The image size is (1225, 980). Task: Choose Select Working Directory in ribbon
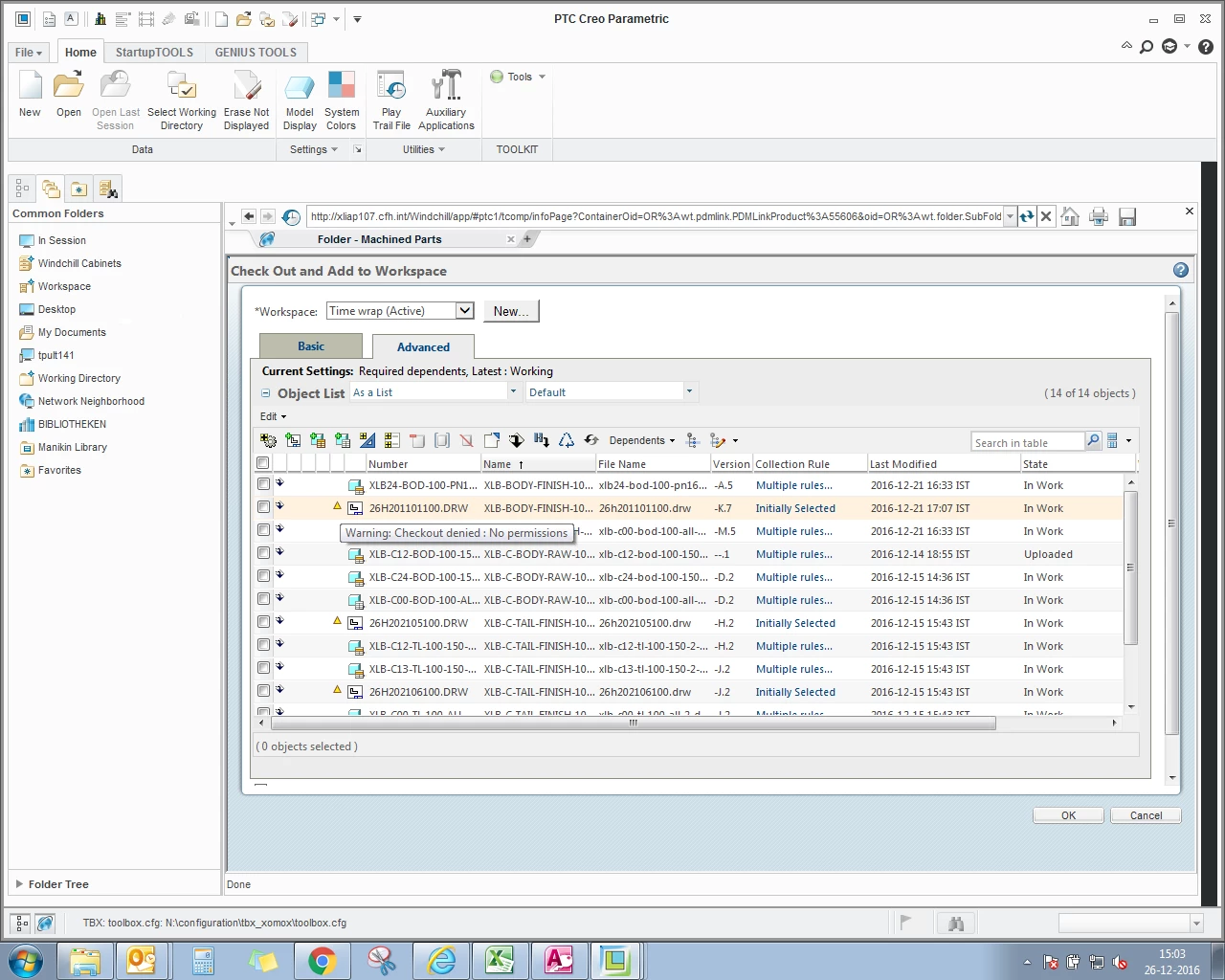tap(182, 100)
